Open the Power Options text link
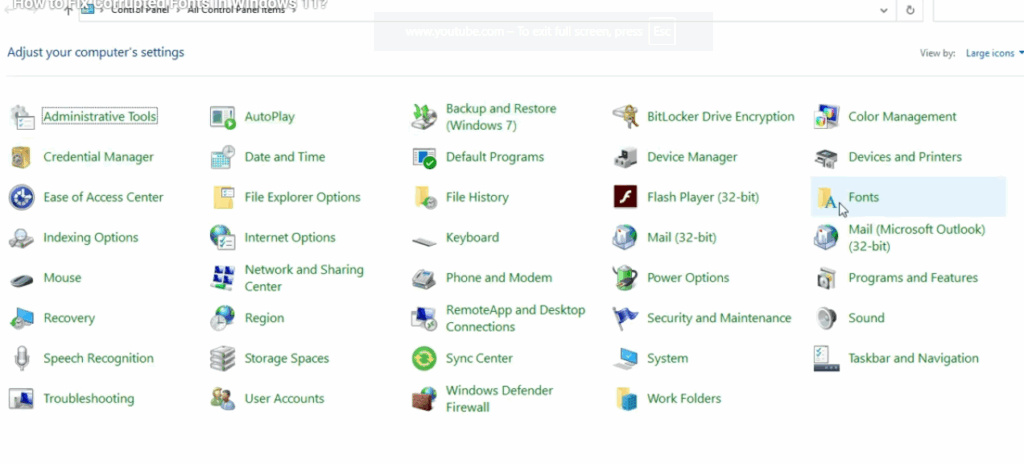Screen dimensions: 1024x464 (x=688, y=278)
